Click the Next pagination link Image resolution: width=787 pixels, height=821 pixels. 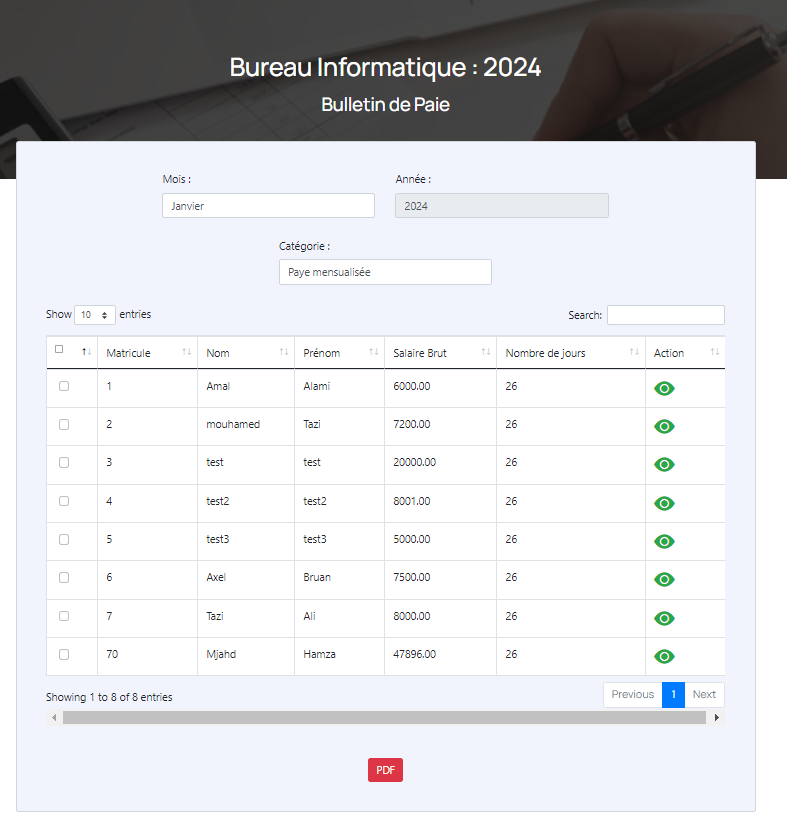tap(704, 695)
